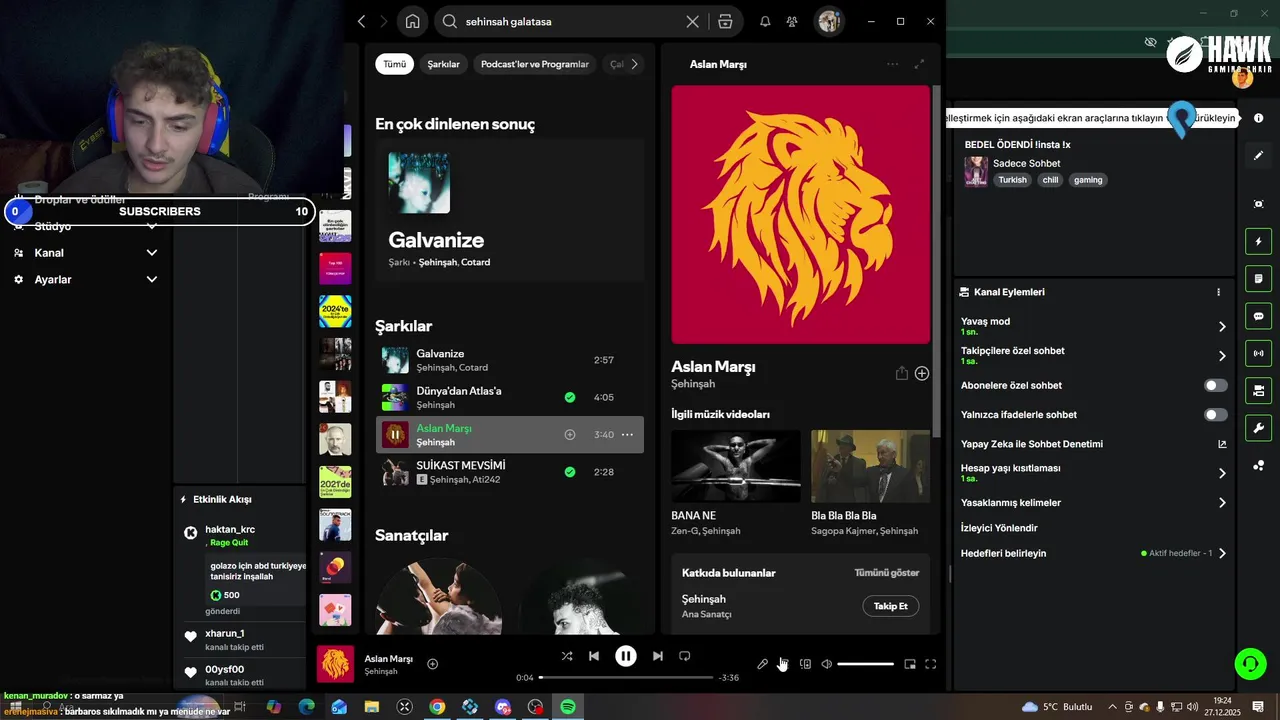Skip to previous track
This screenshot has height=720, width=1280.
tap(594, 656)
